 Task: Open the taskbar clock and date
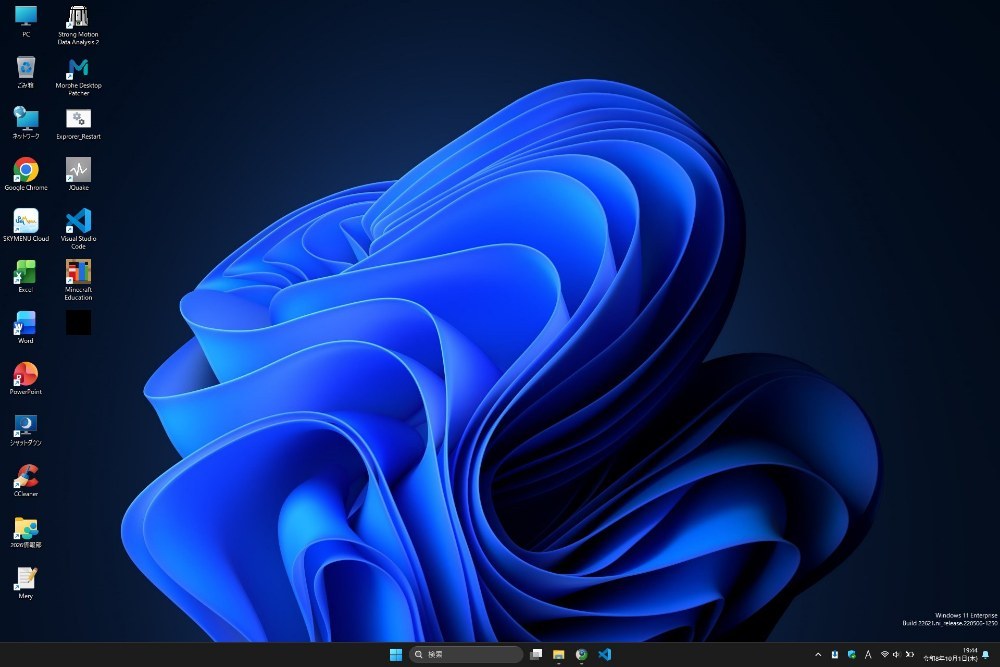click(x=950, y=654)
